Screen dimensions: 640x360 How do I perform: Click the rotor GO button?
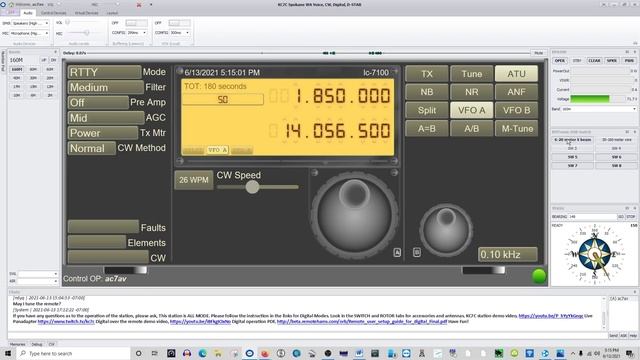click(x=621, y=217)
